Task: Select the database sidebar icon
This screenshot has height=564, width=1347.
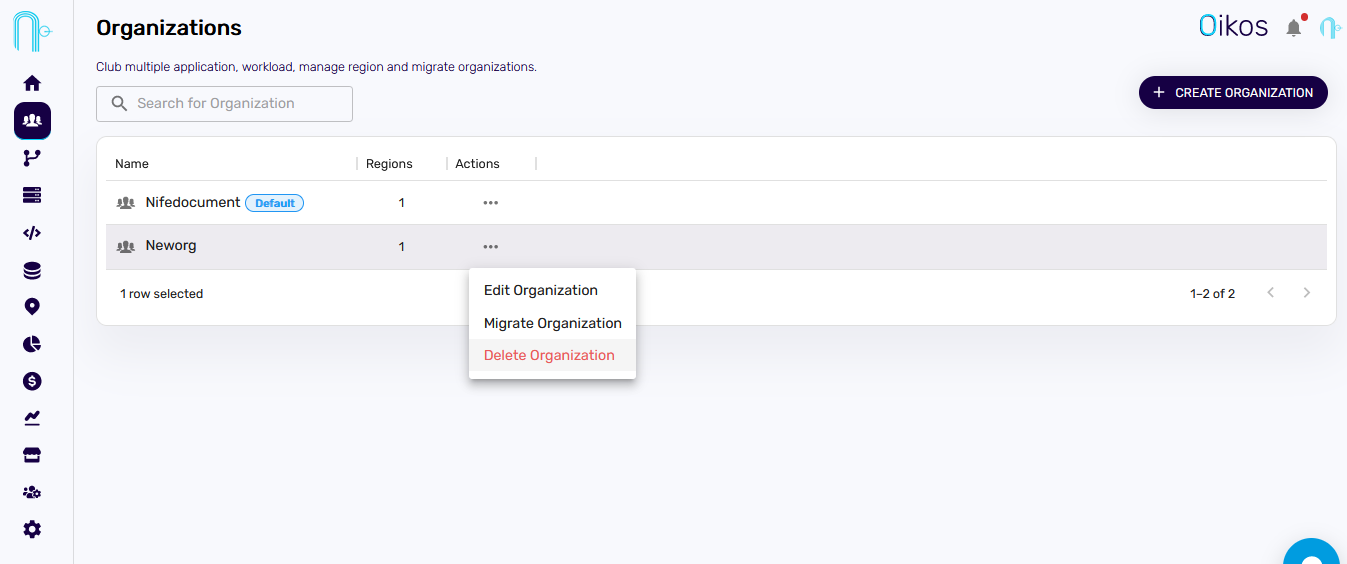Action: (x=32, y=271)
